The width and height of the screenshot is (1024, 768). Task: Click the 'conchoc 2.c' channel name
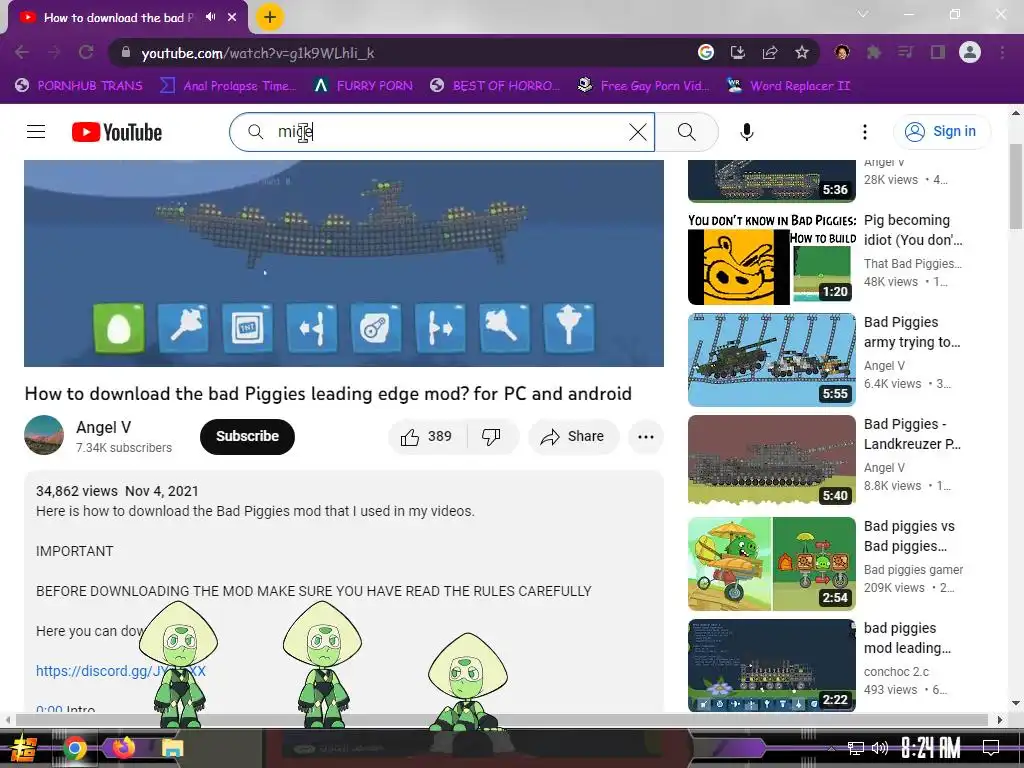click(896, 671)
